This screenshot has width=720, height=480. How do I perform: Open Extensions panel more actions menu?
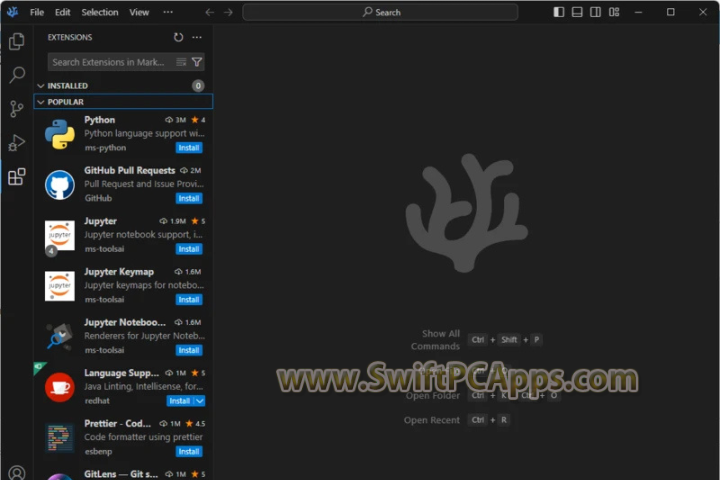(x=197, y=37)
